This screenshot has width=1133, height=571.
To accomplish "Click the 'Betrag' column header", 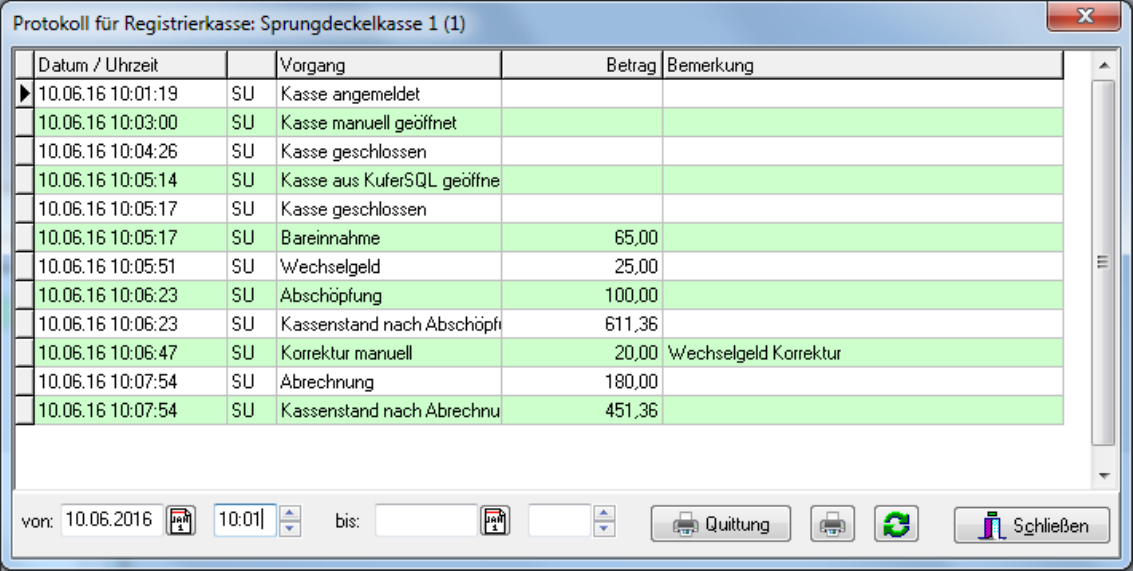I will [582, 65].
